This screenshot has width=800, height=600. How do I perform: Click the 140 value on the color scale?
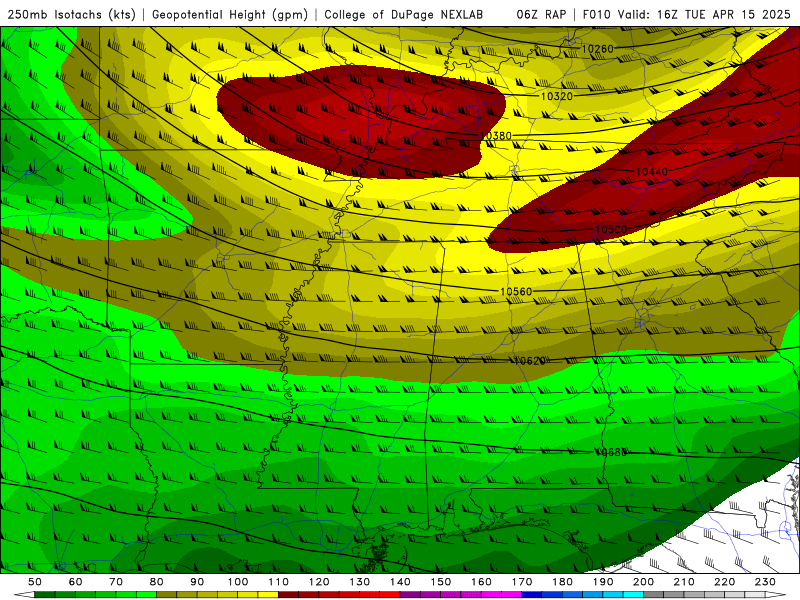[x=400, y=582]
